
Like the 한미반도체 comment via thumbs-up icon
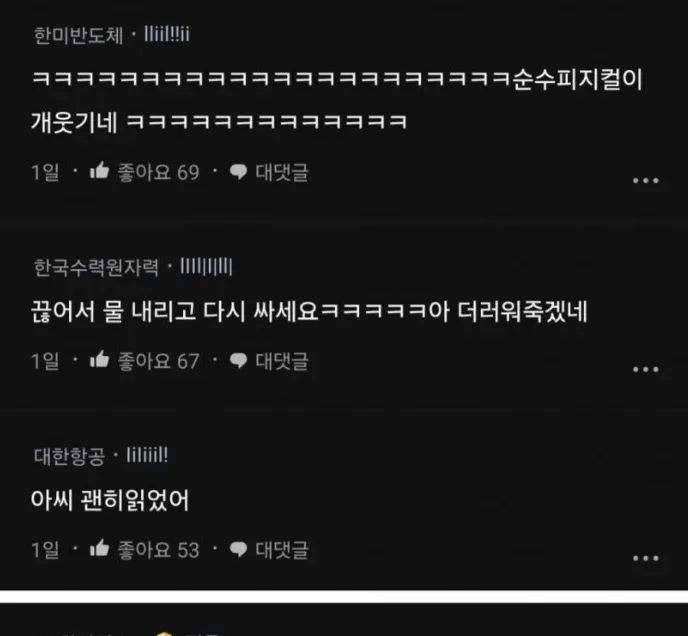(x=99, y=170)
